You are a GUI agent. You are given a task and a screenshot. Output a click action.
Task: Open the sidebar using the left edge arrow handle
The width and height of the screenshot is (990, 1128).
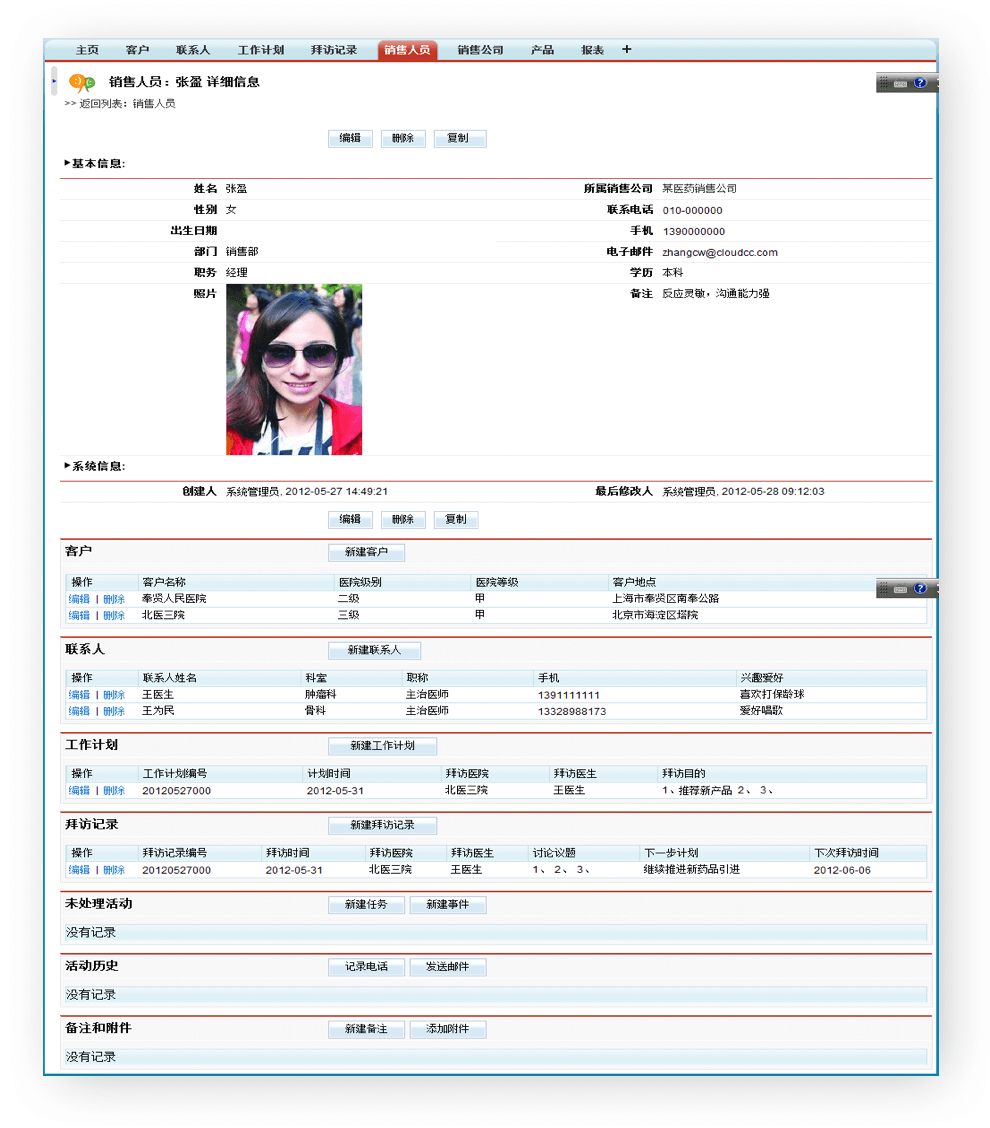(x=54, y=81)
